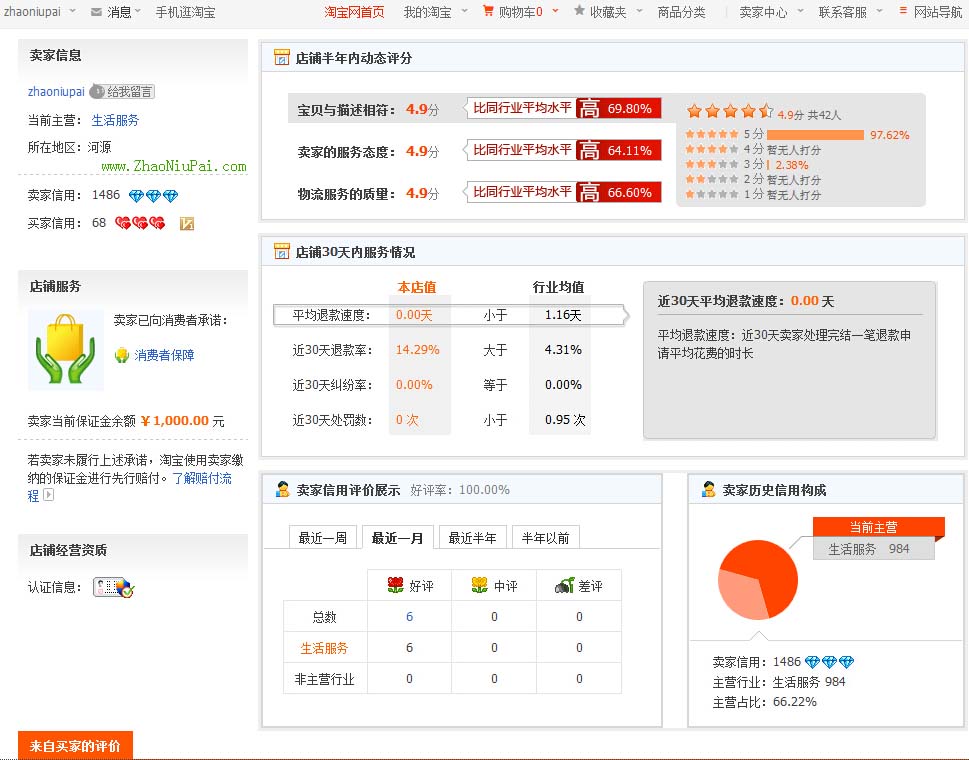Screen dimensions: 969x760
Task: Click the overall 4.9 star rating icons
Action: pyautogui.click(x=729, y=111)
